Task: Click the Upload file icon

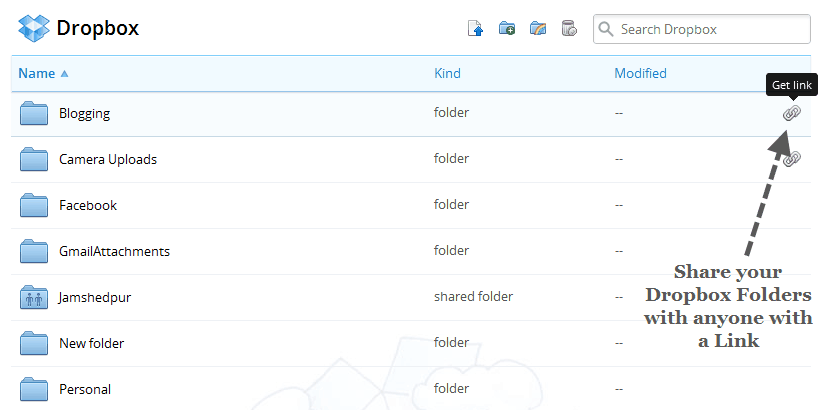Action: (x=476, y=29)
